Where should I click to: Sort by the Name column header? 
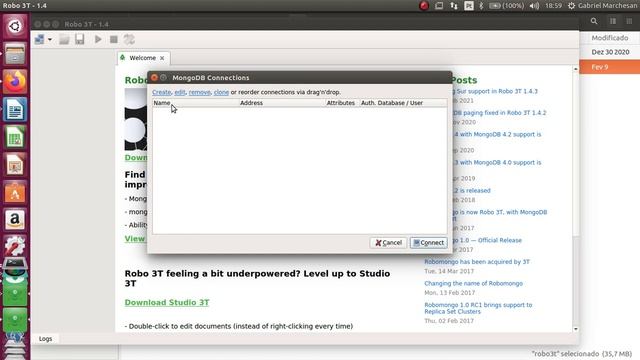[x=196, y=103]
